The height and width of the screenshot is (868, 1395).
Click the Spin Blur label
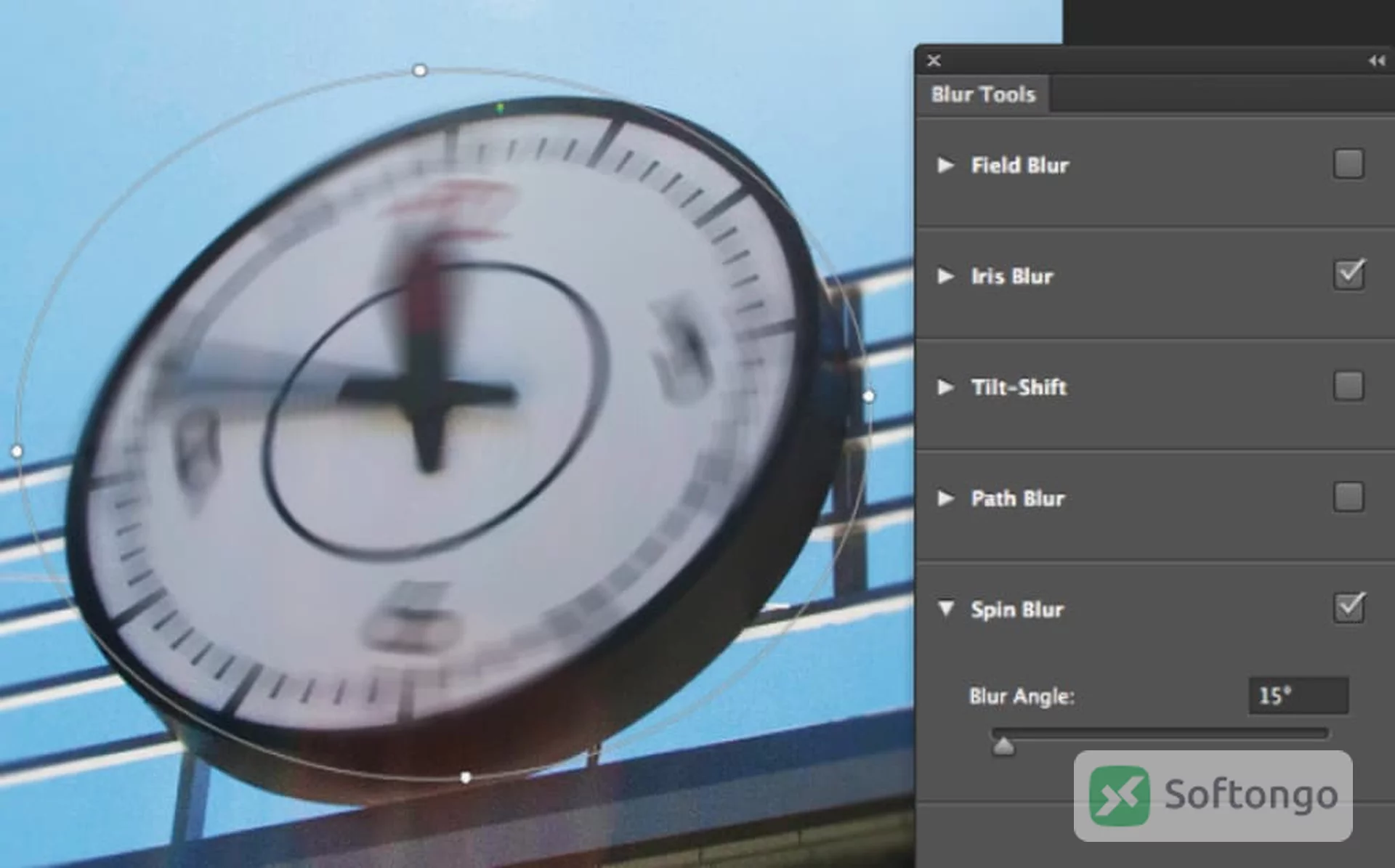[x=1017, y=609]
